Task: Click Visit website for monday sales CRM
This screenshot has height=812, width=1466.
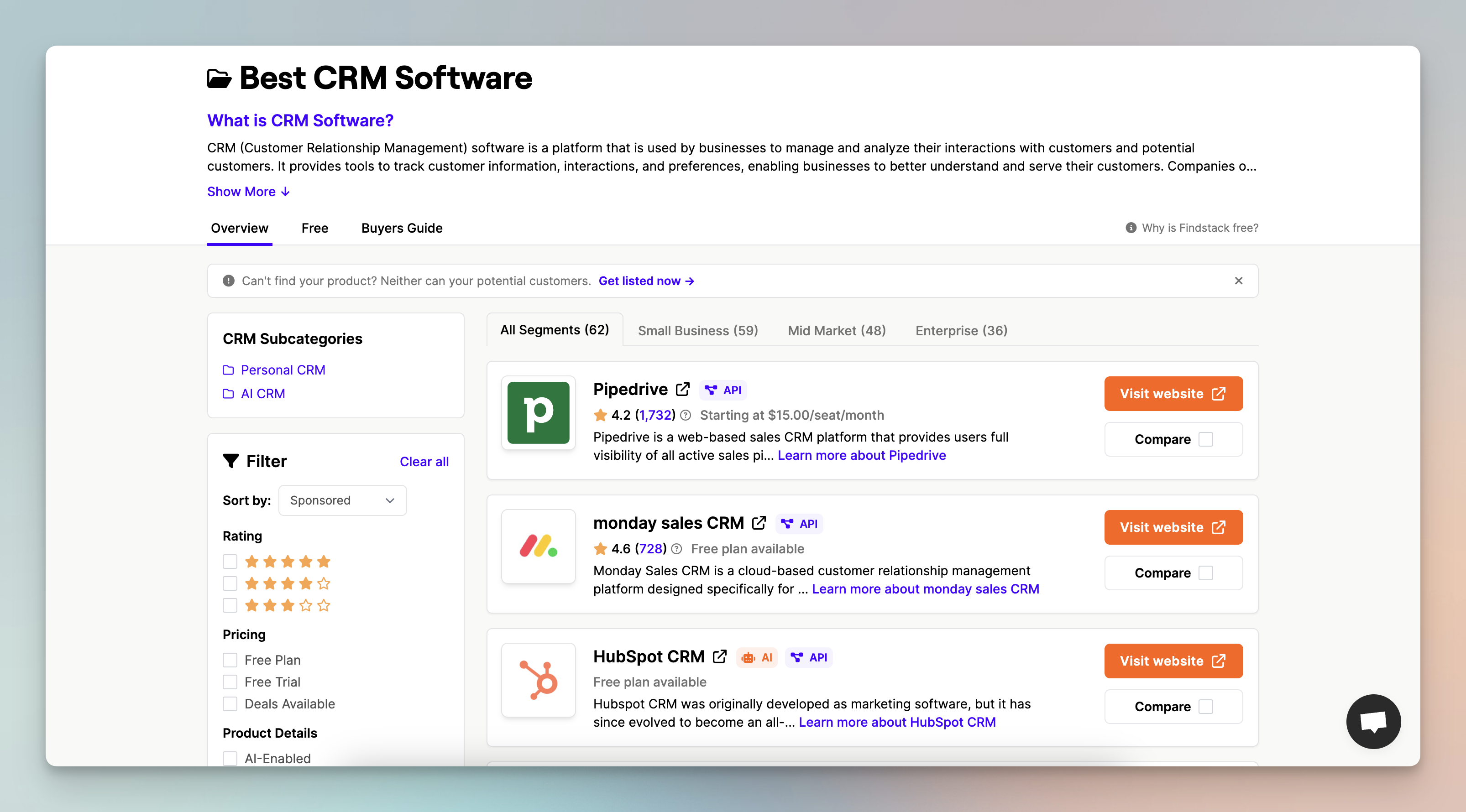Action: point(1173,526)
